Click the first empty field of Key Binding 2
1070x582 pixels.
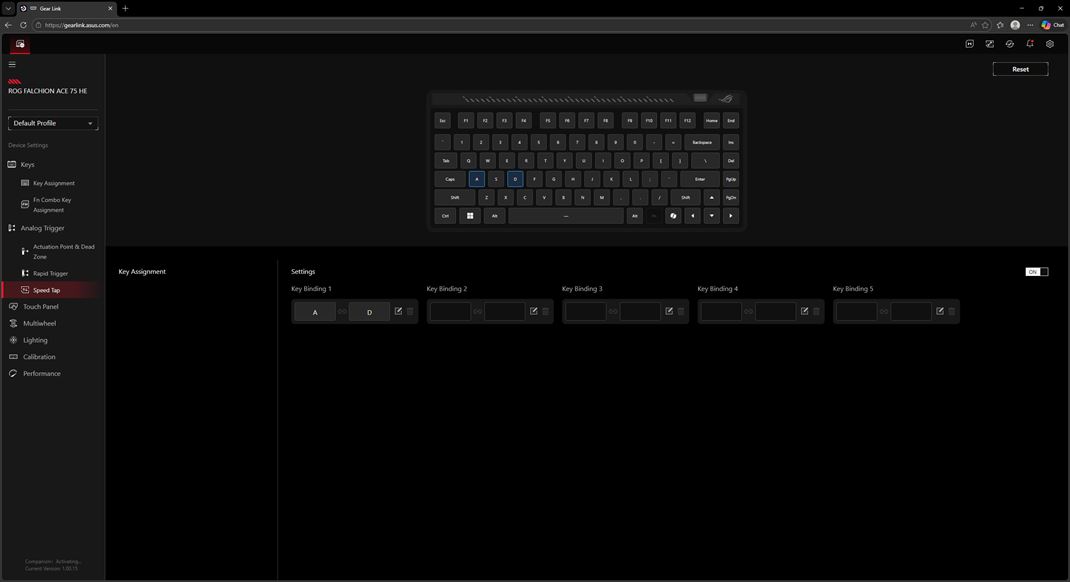[x=450, y=312]
